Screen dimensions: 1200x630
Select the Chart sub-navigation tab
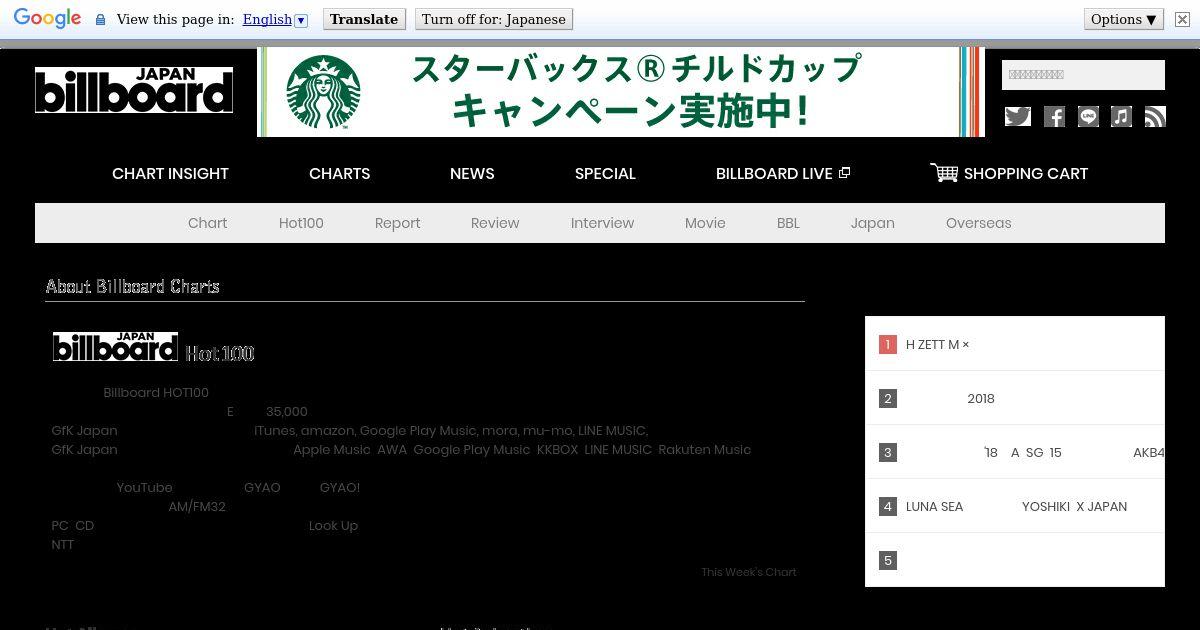click(207, 223)
